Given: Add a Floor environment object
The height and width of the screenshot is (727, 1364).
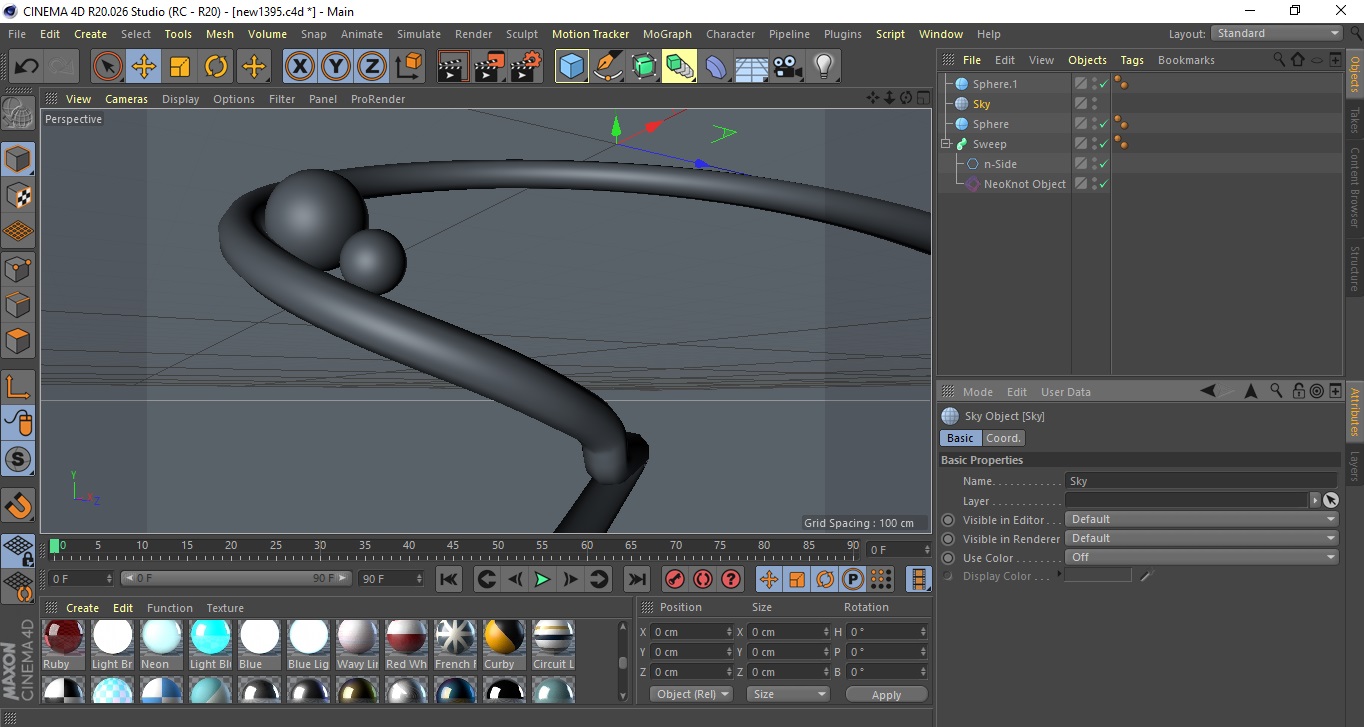Looking at the screenshot, I should pyautogui.click(x=752, y=67).
